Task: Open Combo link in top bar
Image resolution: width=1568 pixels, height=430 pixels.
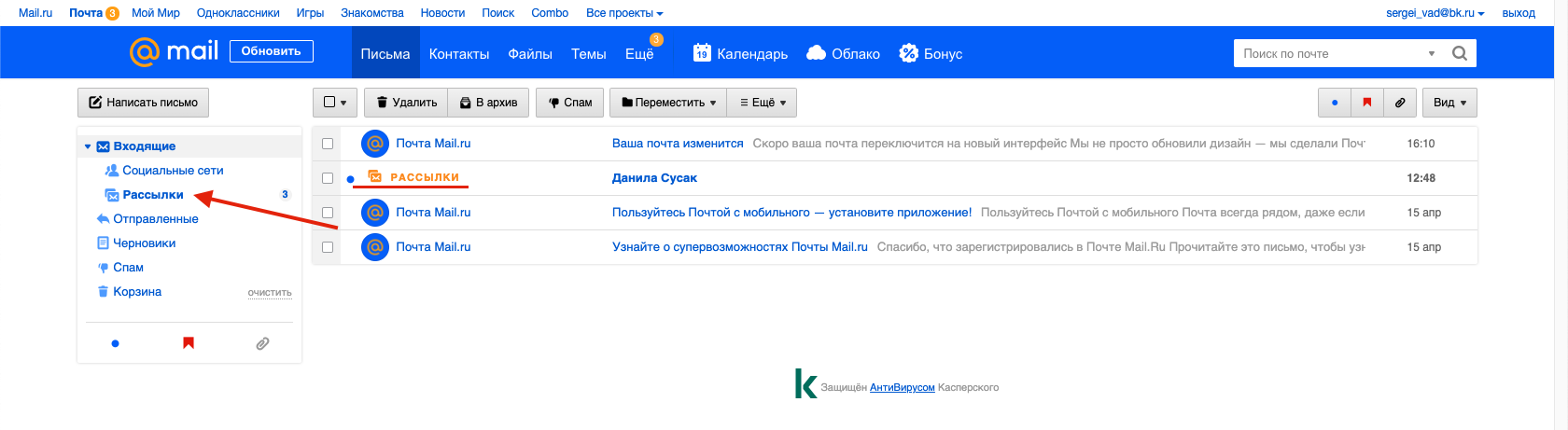Action: click(x=550, y=13)
